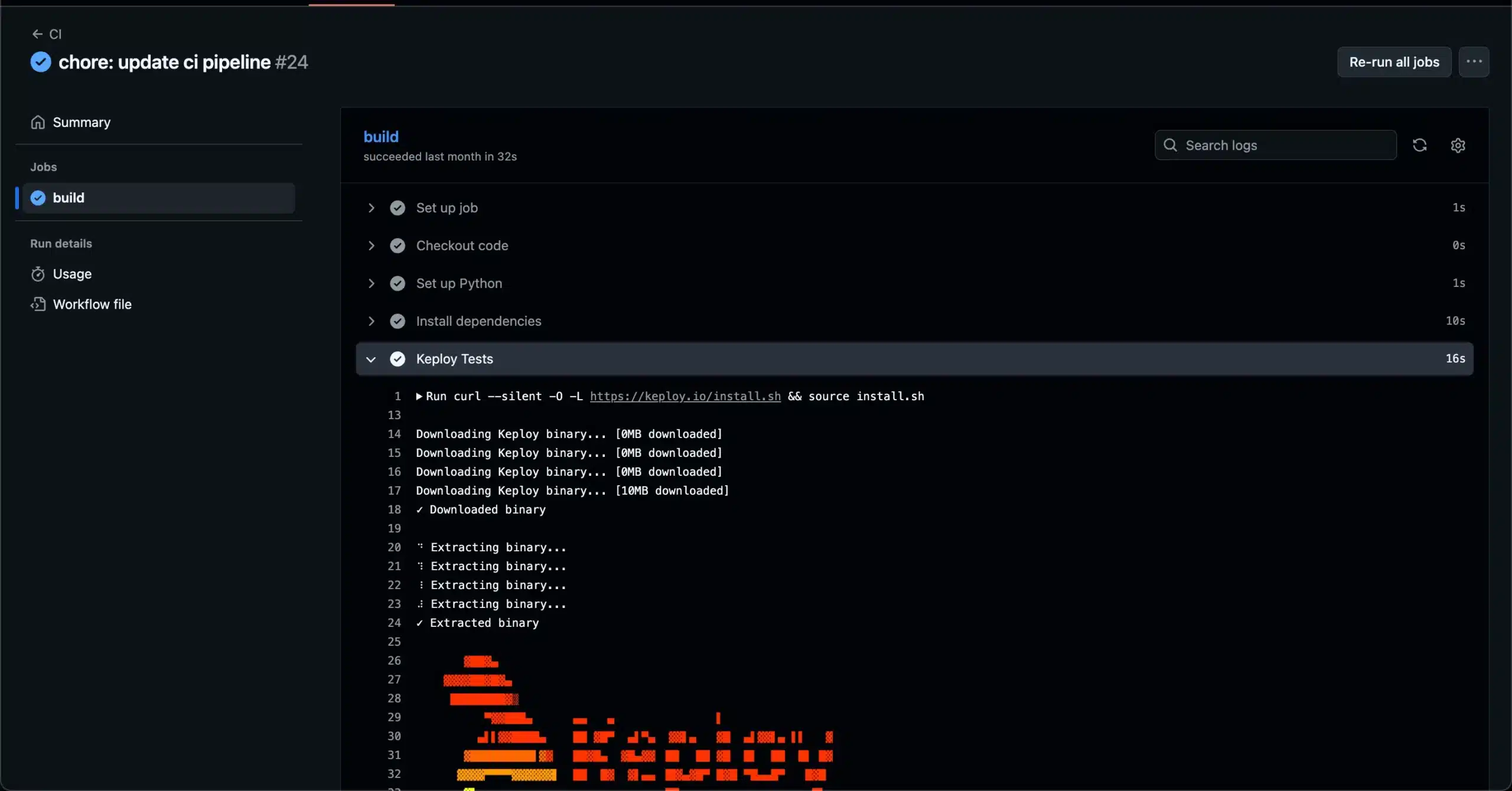1512x791 pixels.
Task: Open the Summary page via the home icon
Action: (38, 122)
